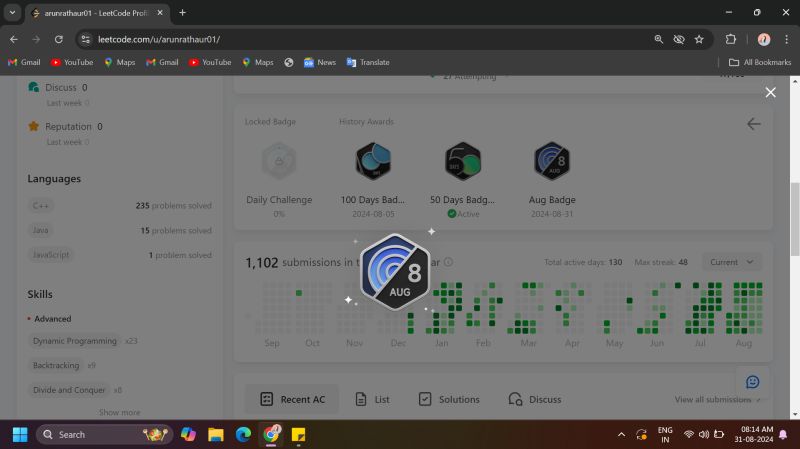800x449 pixels.
Task: Close the LeetCode profile tab
Action: (x=160, y=13)
